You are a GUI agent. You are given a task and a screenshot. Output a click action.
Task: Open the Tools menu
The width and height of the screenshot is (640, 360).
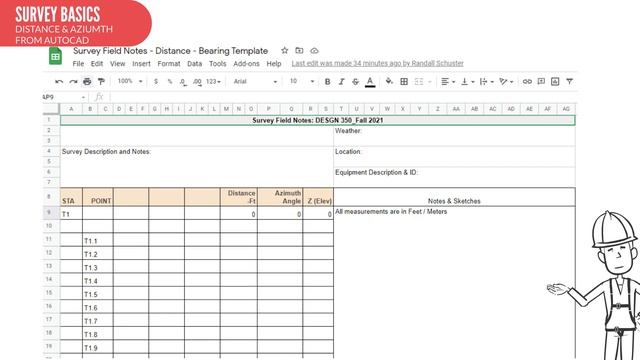tap(218, 64)
